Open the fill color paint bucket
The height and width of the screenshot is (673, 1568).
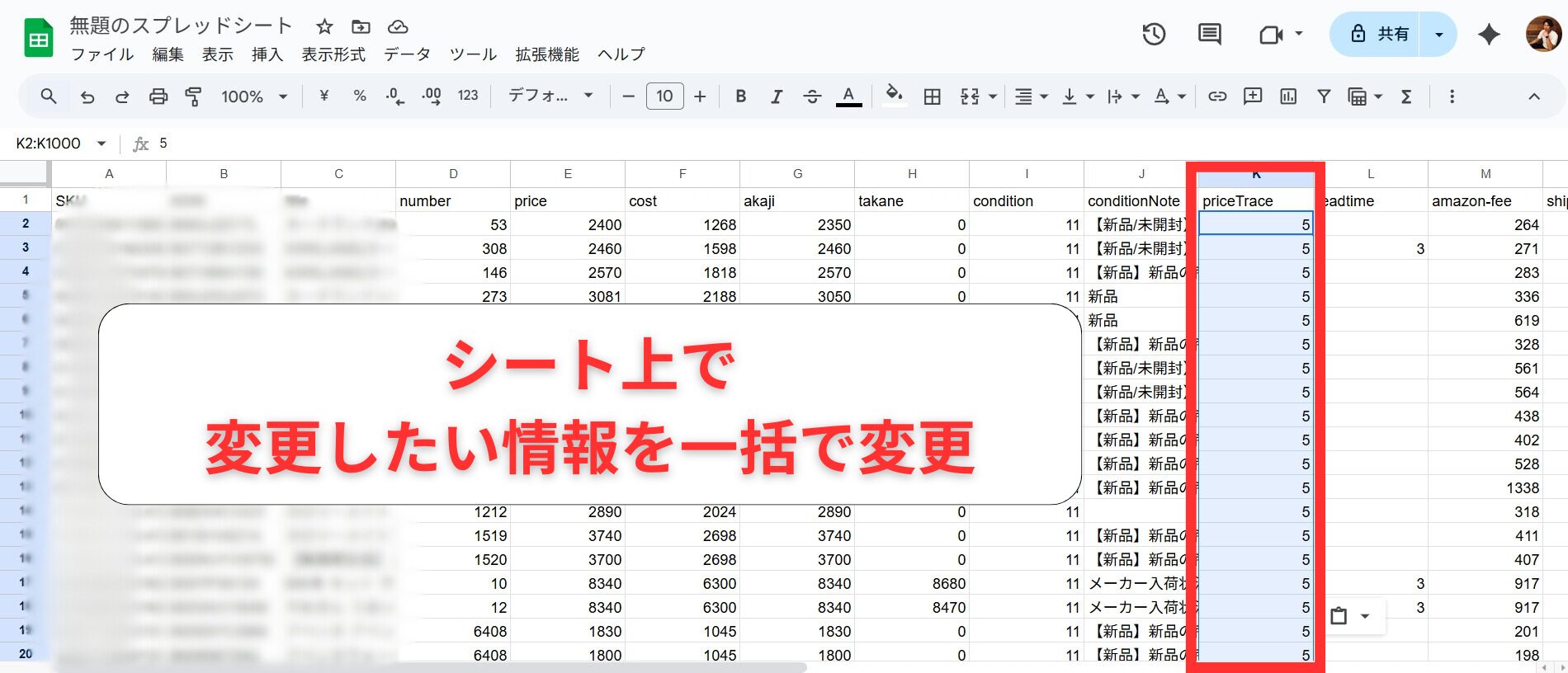pos(894,96)
